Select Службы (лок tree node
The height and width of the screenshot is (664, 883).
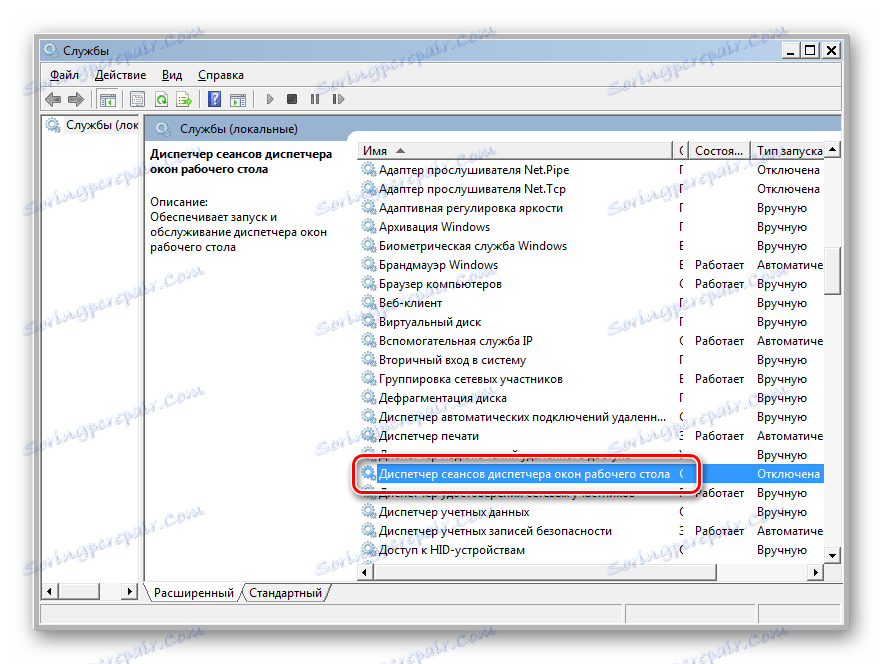(x=102, y=125)
